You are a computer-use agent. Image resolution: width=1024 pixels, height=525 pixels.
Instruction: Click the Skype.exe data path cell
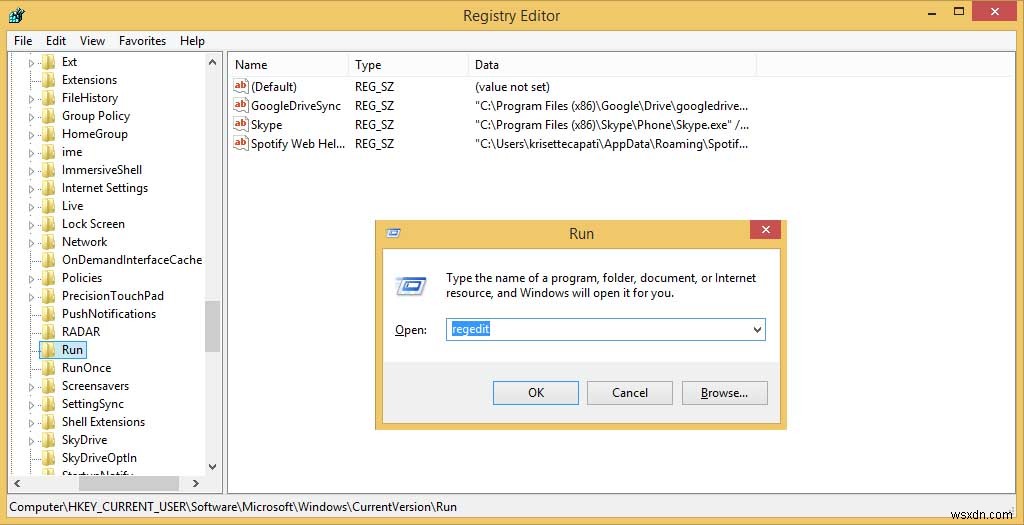point(612,124)
